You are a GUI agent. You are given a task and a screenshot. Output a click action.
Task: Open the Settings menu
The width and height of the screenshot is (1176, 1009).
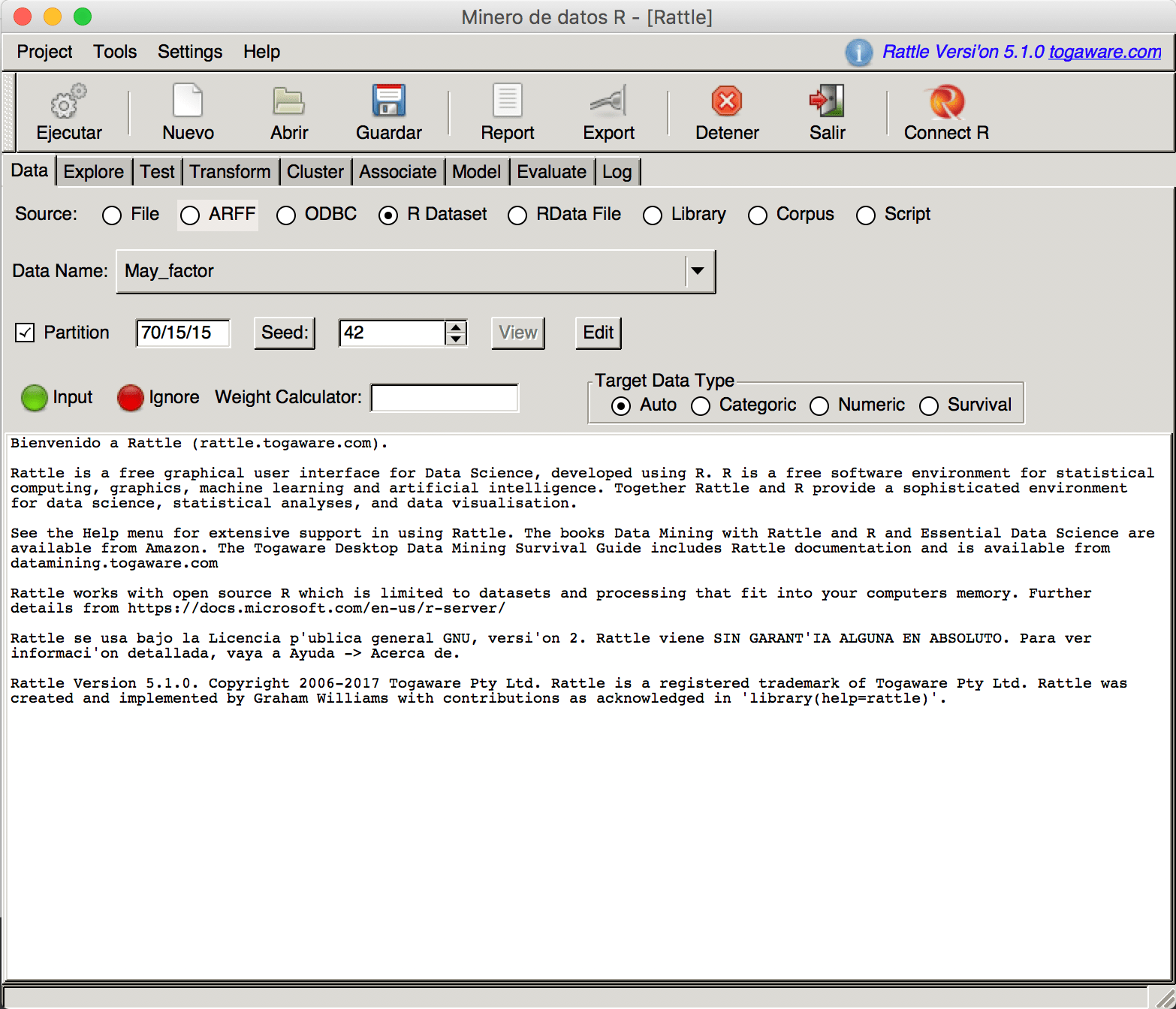(189, 51)
